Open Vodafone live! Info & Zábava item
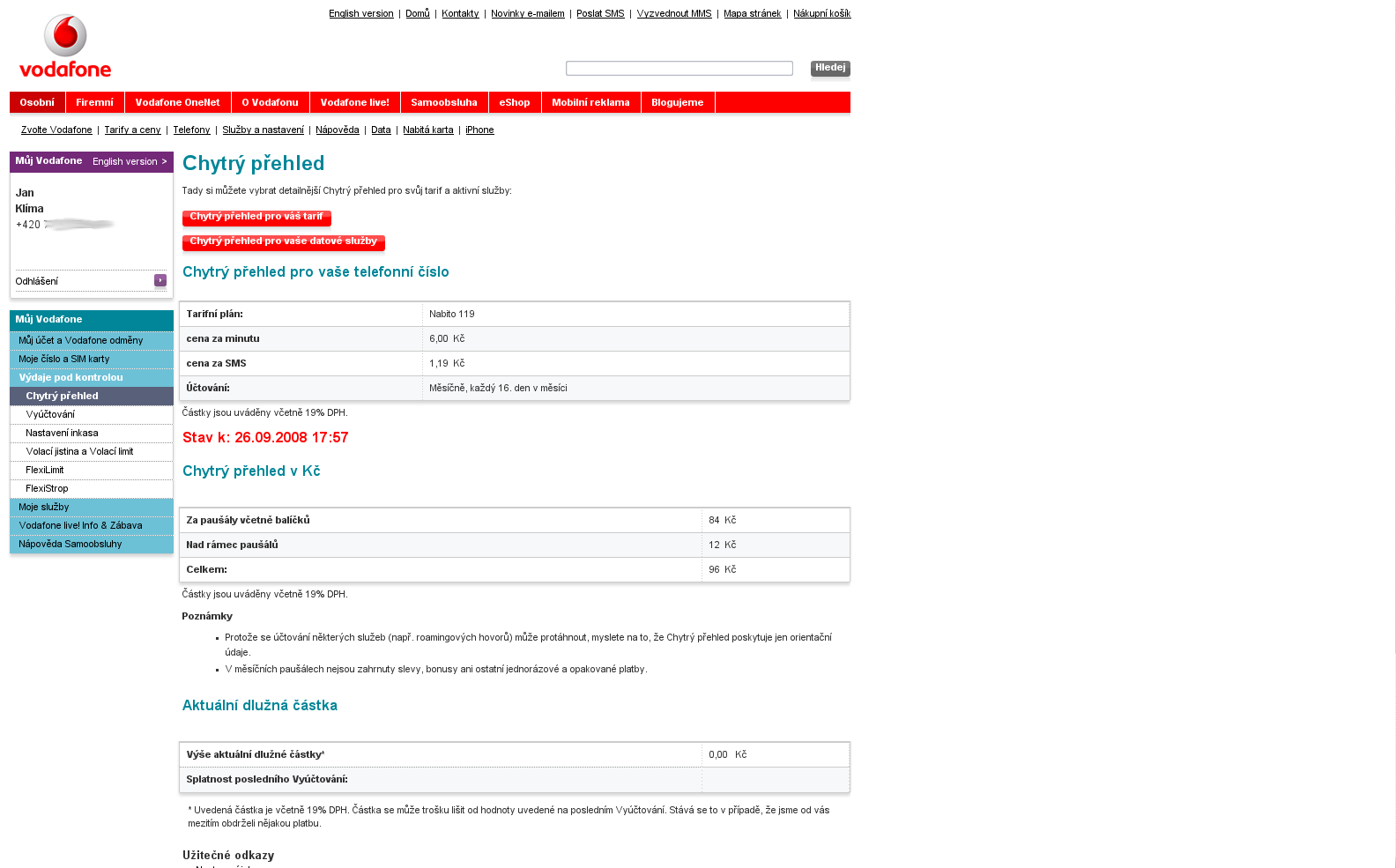 point(92,525)
